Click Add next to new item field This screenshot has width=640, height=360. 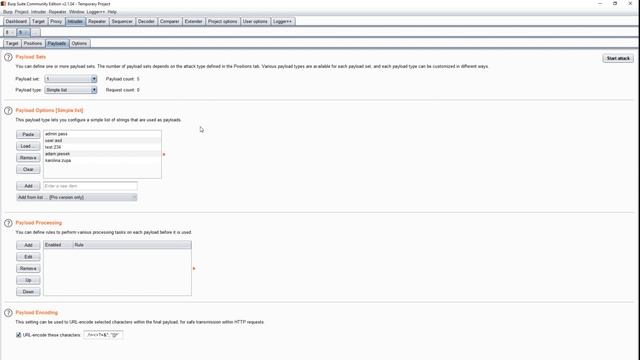tap(28, 186)
